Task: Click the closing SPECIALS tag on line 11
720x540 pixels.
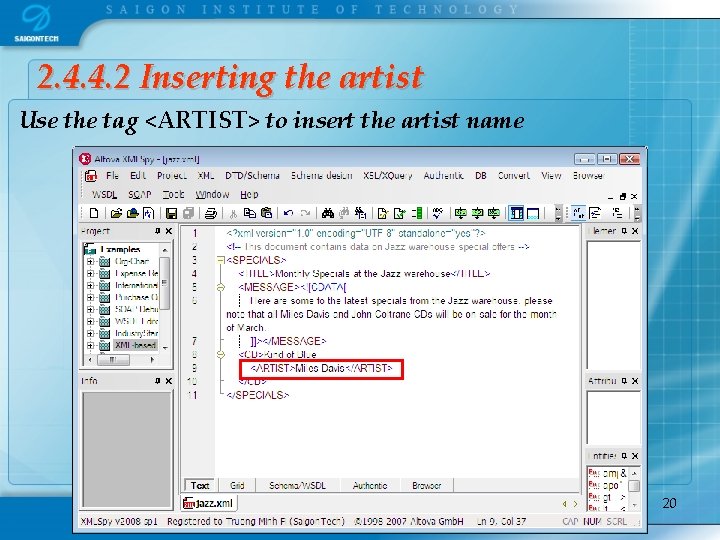Action: tap(258, 395)
